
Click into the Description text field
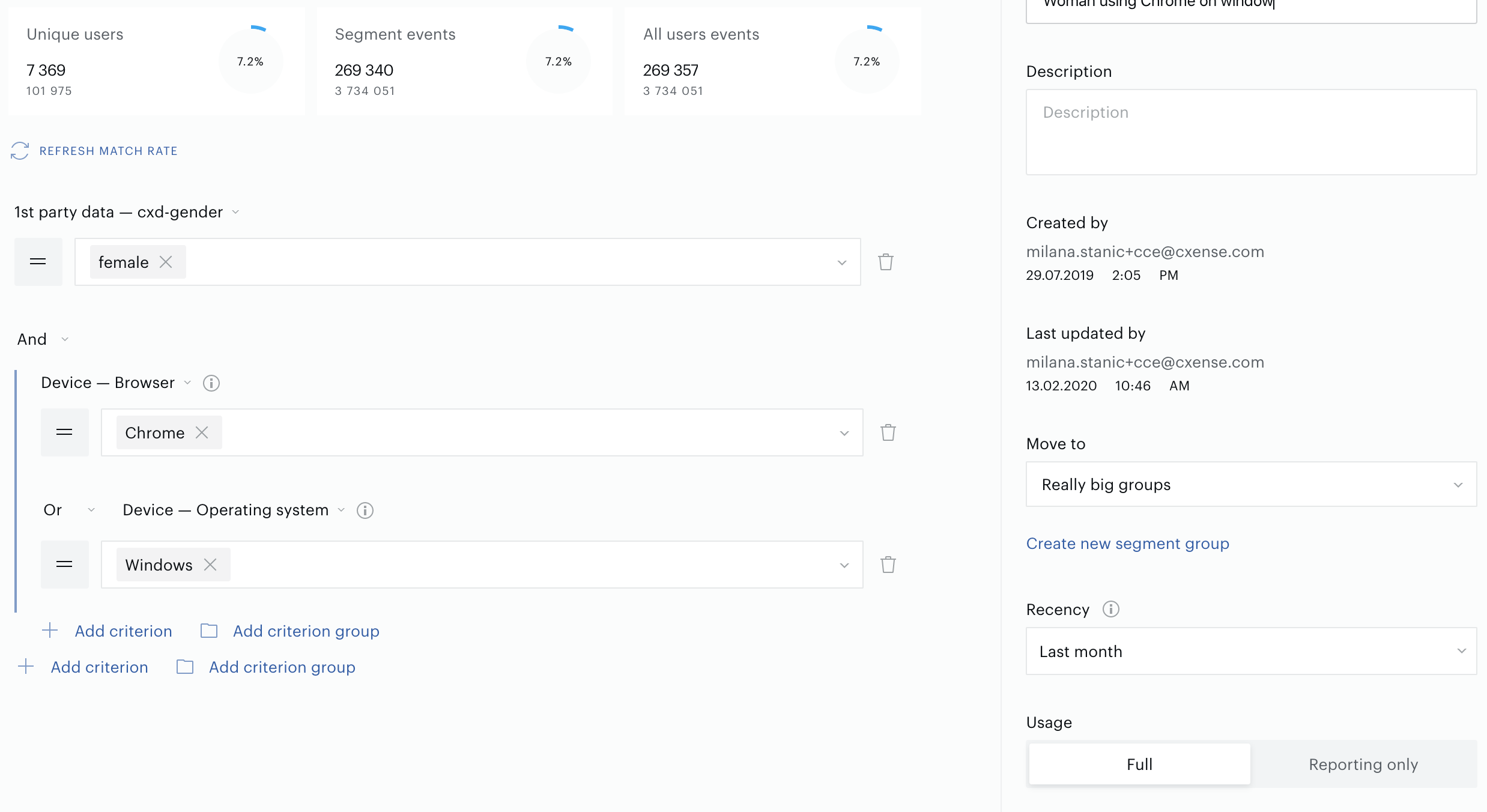point(1252,132)
